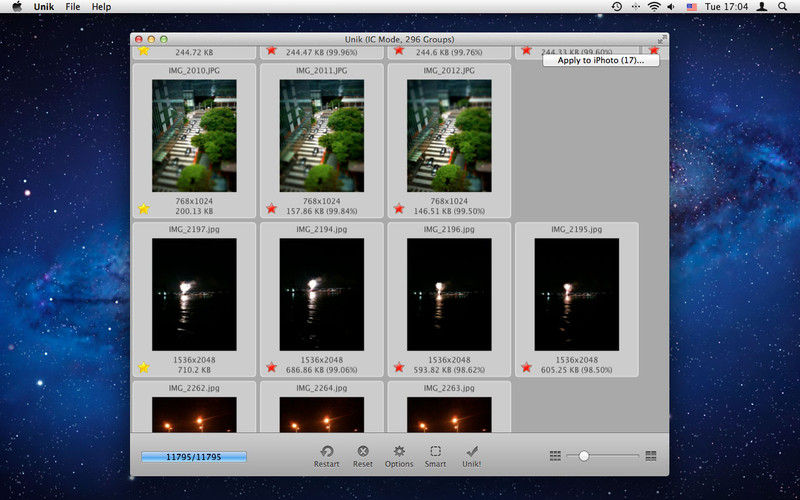800x500 pixels.
Task: Select the IMG_2011.JPG thumbnail
Action: [x=321, y=136]
